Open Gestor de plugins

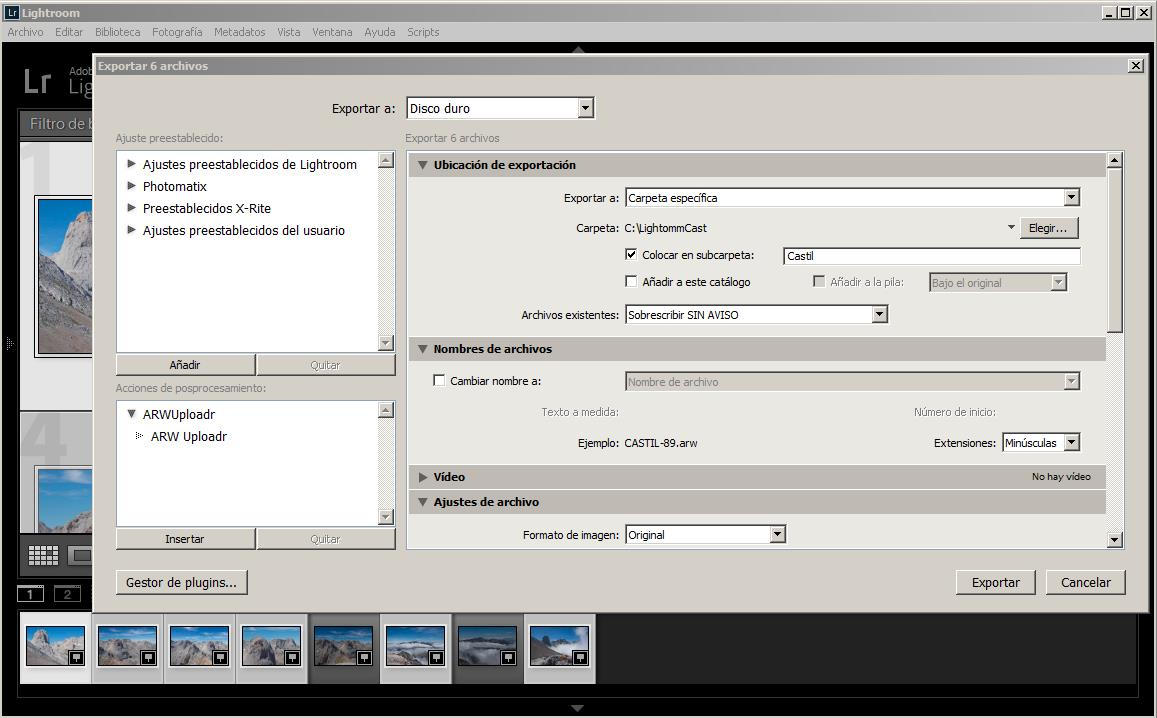click(182, 582)
